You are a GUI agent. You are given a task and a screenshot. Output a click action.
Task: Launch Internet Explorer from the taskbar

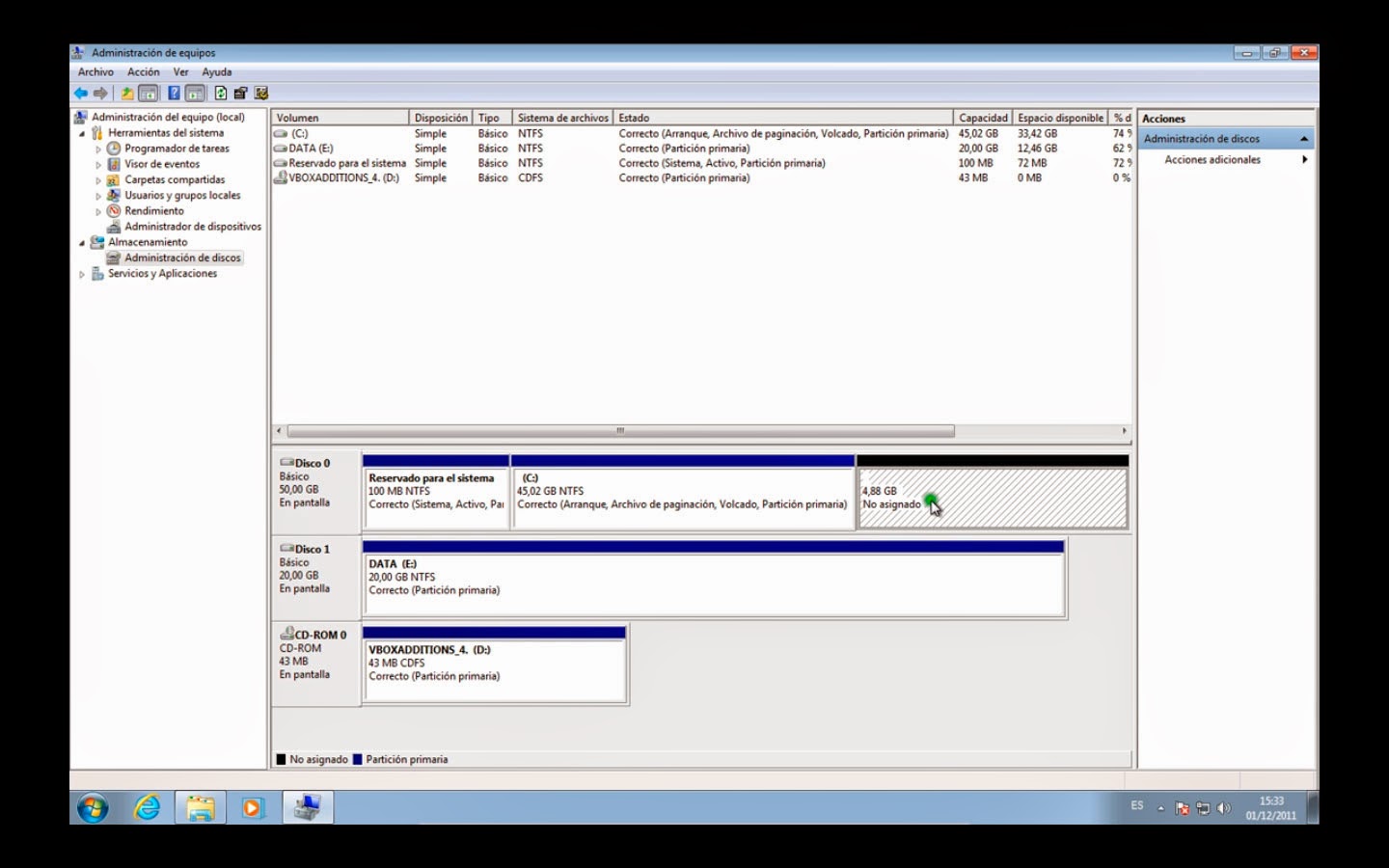click(147, 808)
